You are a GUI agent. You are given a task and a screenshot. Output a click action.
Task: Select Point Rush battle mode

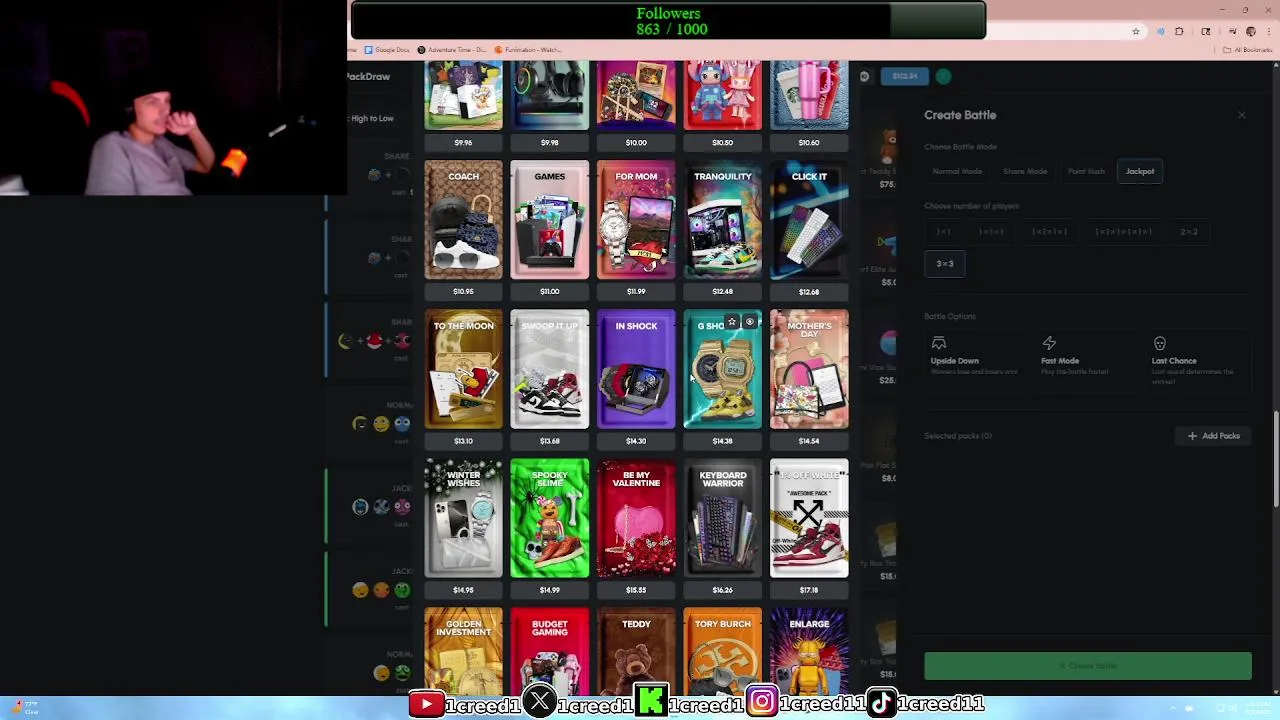1086,171
